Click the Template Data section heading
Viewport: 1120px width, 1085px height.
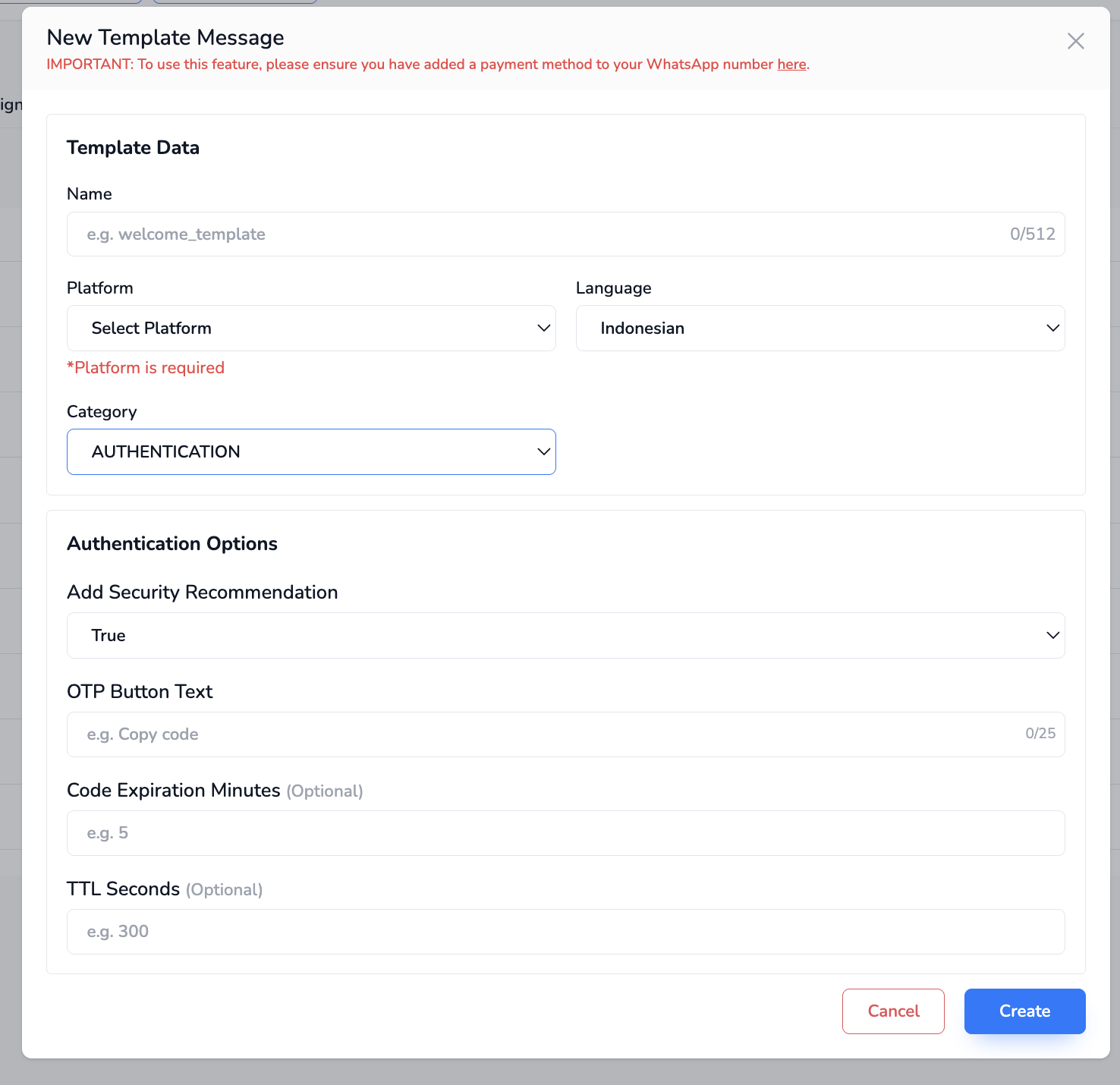click(133, 148)
